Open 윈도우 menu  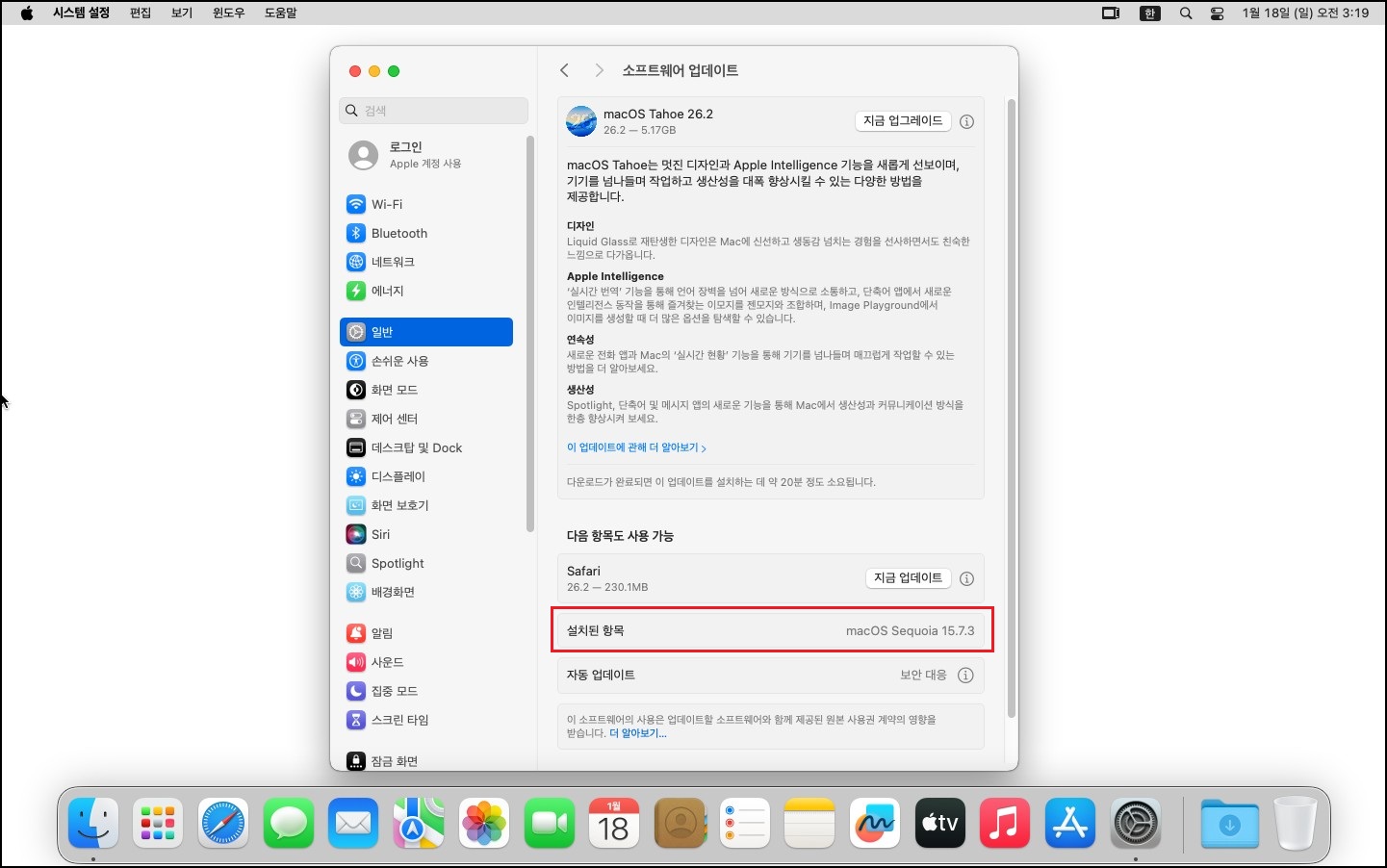229,13
